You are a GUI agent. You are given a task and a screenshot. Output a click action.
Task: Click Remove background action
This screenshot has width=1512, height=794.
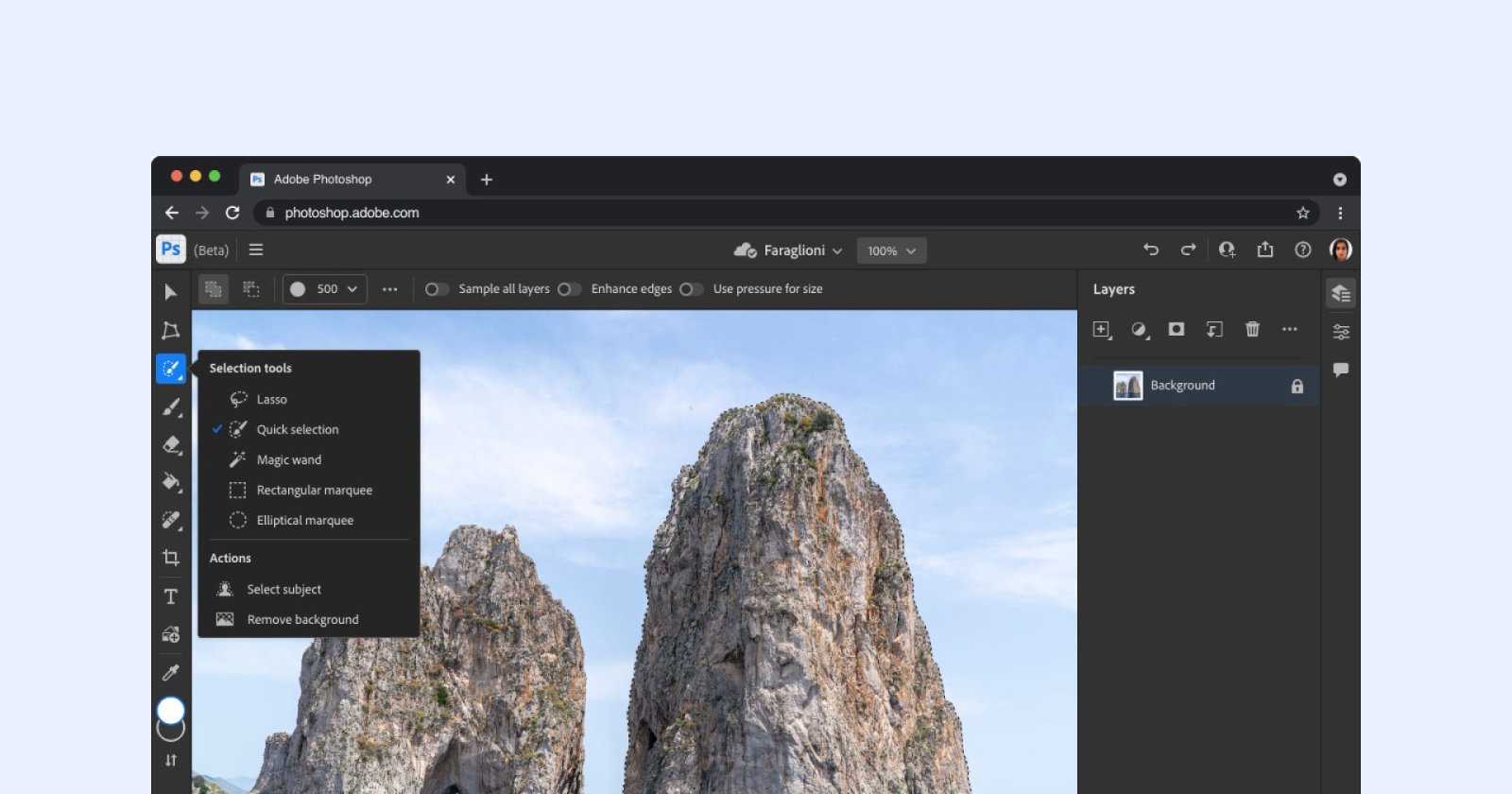[x=302, y=620]
